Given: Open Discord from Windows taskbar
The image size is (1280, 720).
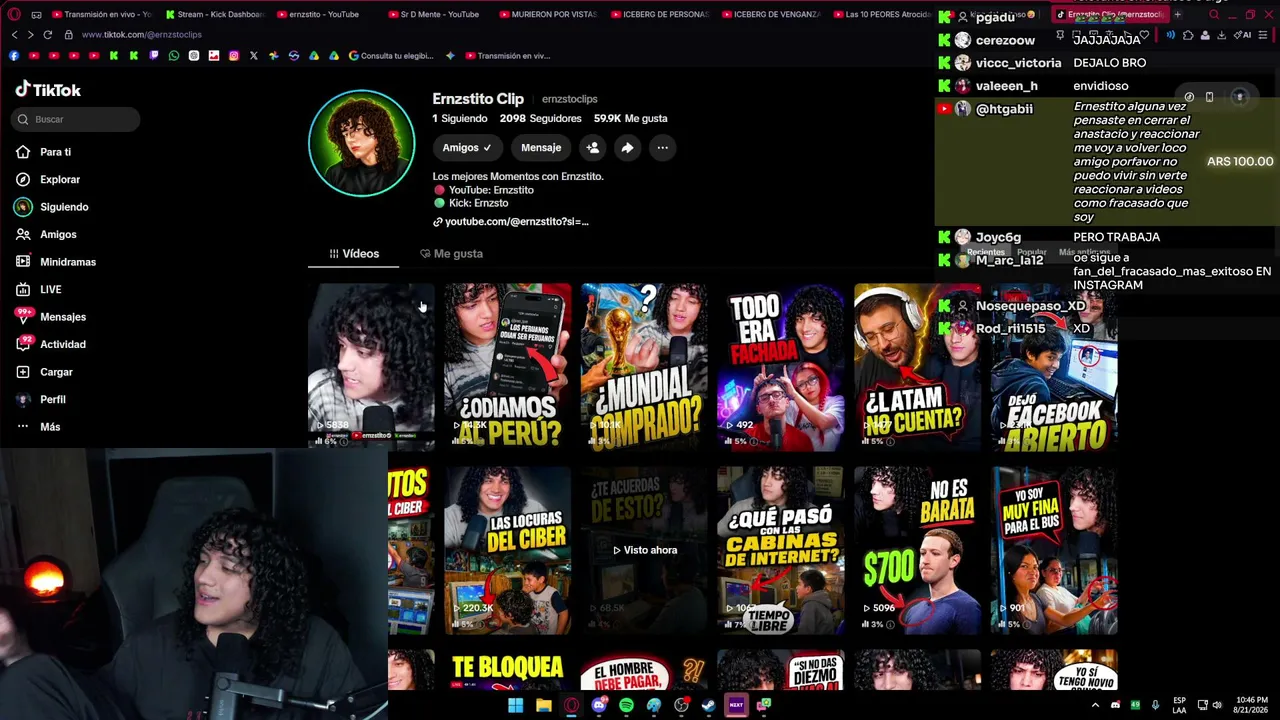Looking at the screenshot, I should pos(599,705).
